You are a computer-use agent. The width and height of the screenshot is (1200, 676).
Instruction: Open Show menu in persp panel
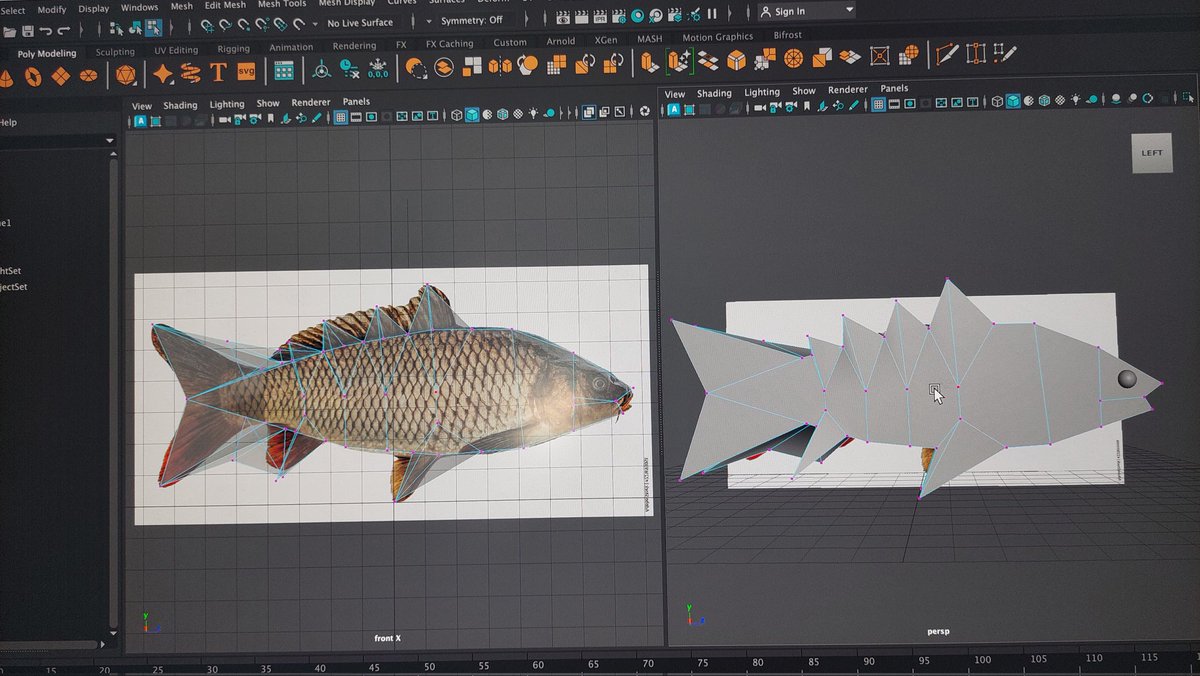804,91
